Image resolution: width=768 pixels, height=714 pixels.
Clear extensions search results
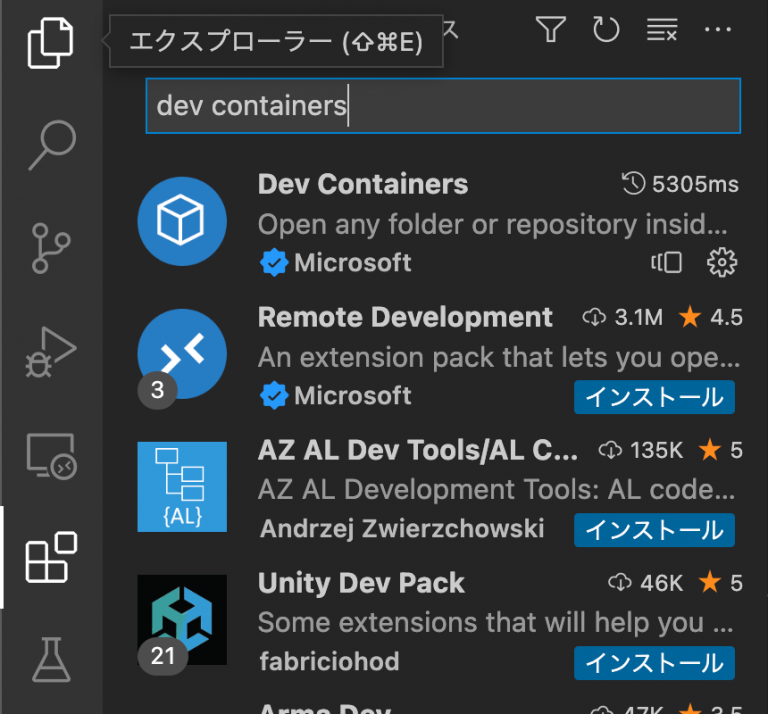point(662,29)
